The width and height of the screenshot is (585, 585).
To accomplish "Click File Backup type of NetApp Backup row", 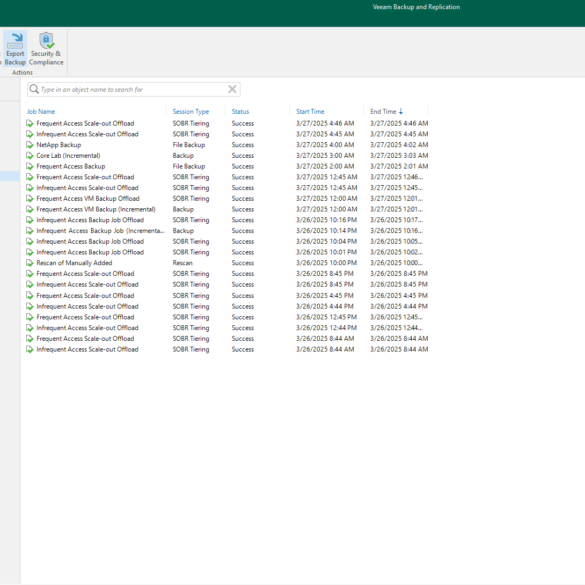I will 189,145.
